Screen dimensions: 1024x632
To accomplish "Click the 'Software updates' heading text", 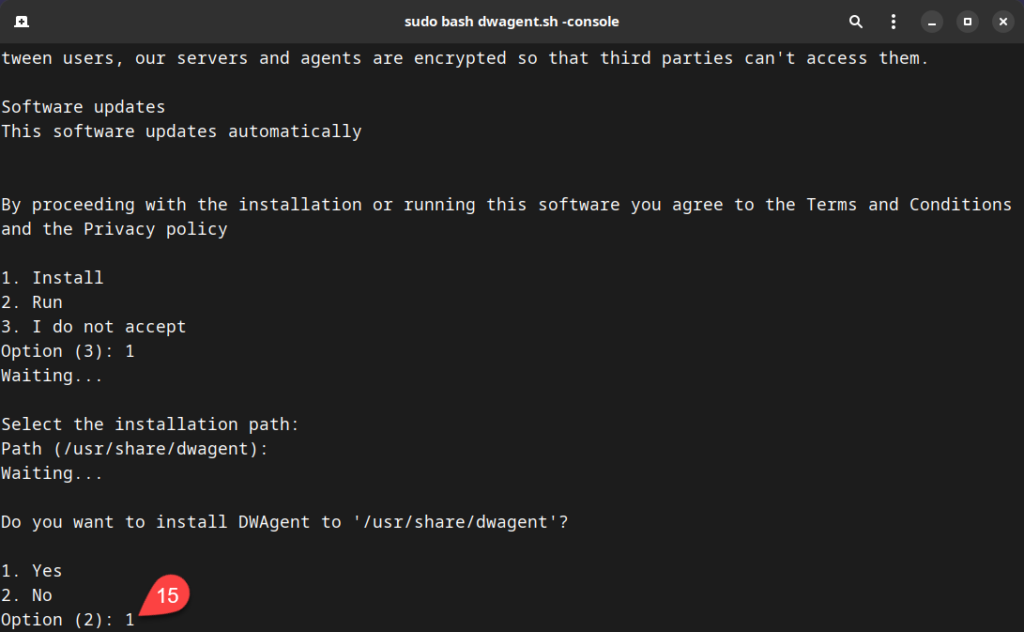I will click(83, 106).
